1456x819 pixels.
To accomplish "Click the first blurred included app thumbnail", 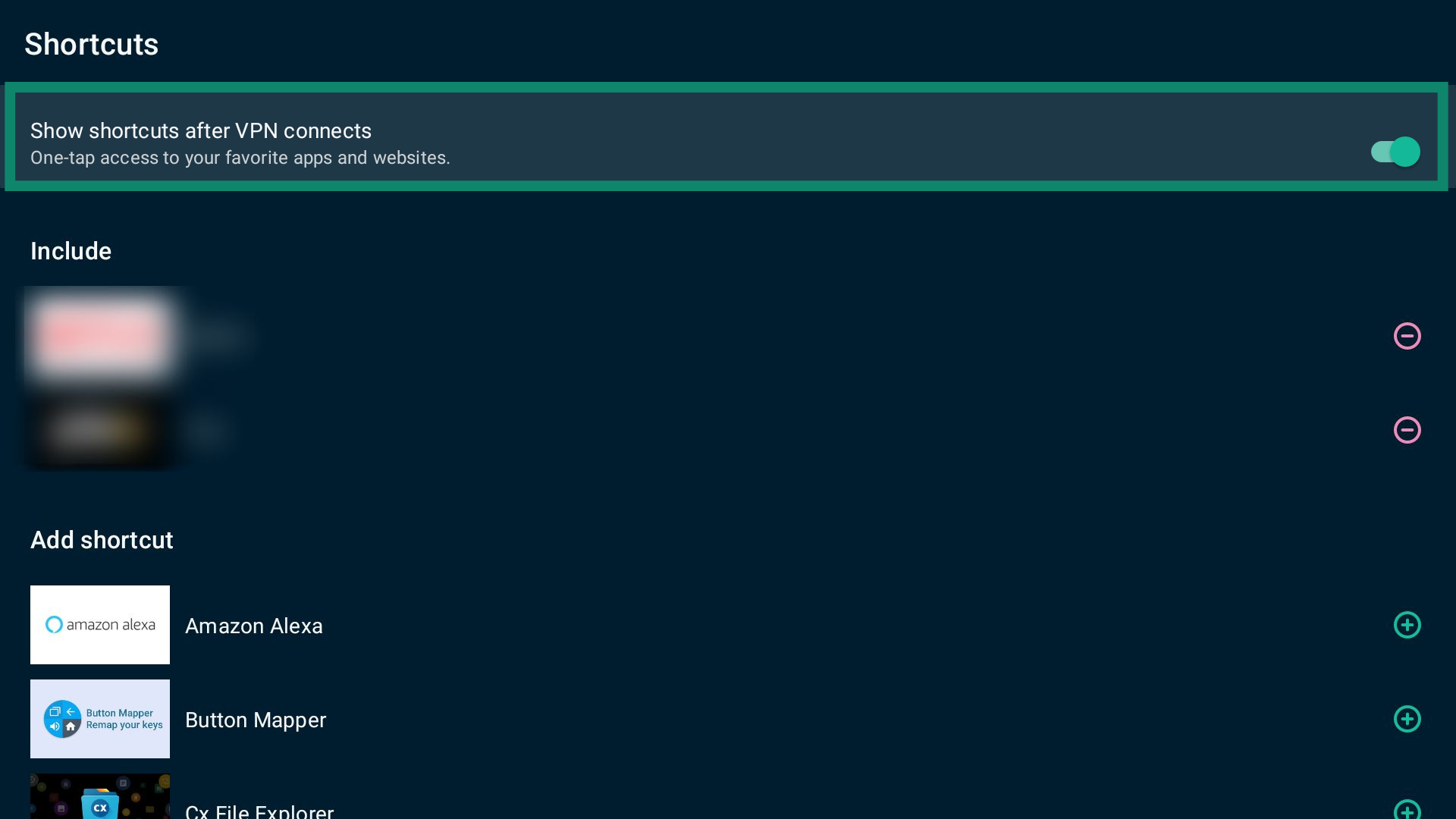I will (x=100, y=336).
